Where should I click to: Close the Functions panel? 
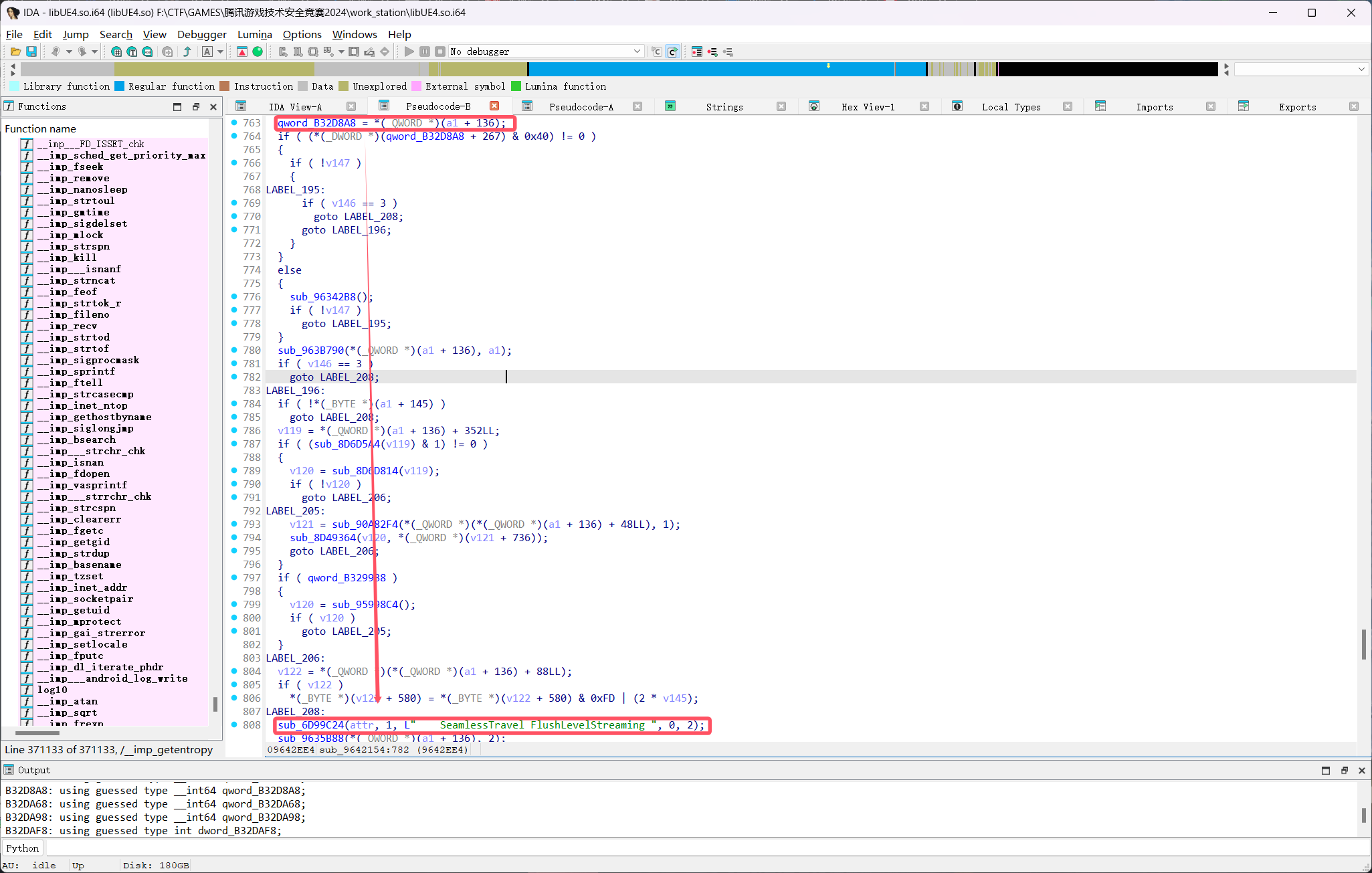(213, 106)
